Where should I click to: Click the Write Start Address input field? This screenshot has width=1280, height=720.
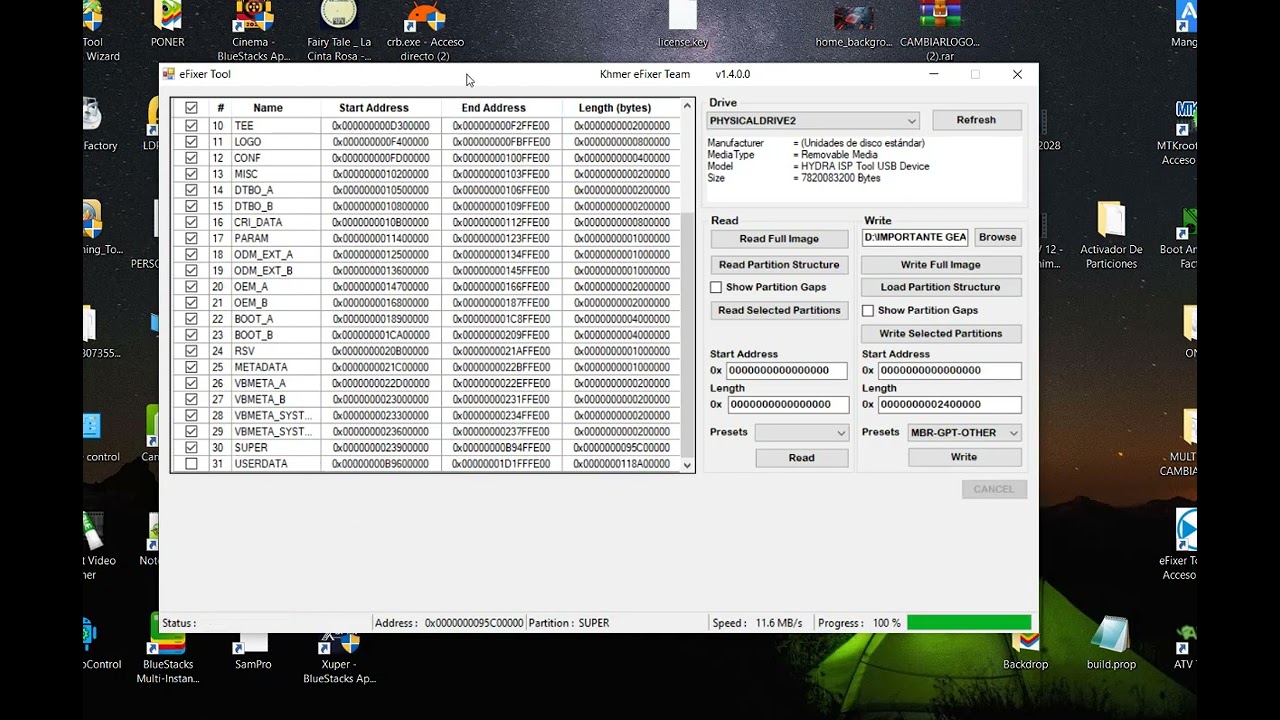[949, 371]
